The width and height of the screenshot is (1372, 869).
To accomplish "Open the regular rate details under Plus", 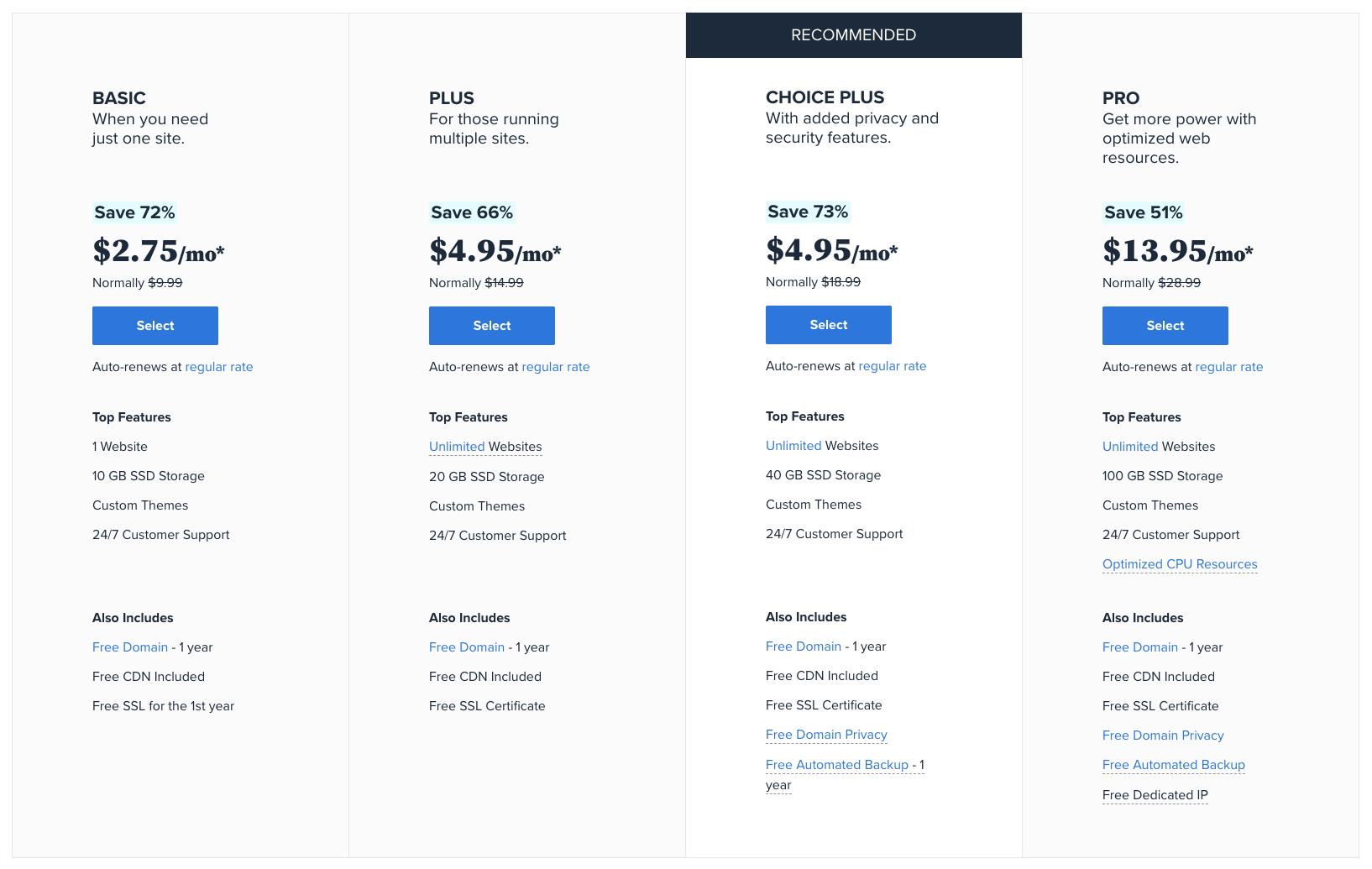I will 556,367.
